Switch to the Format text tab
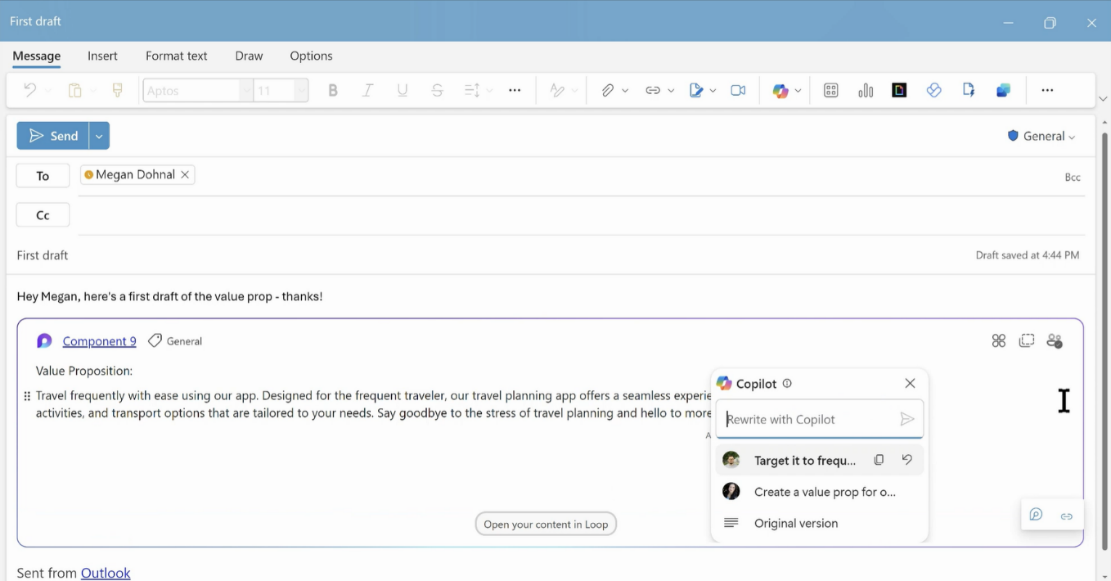 (176, 56)
